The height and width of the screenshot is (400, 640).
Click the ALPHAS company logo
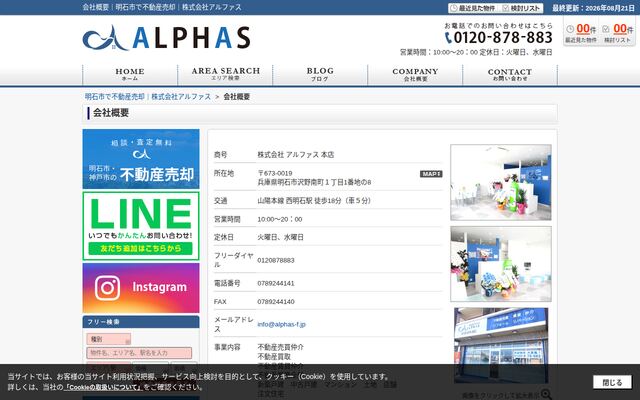[x=167, y=38]
